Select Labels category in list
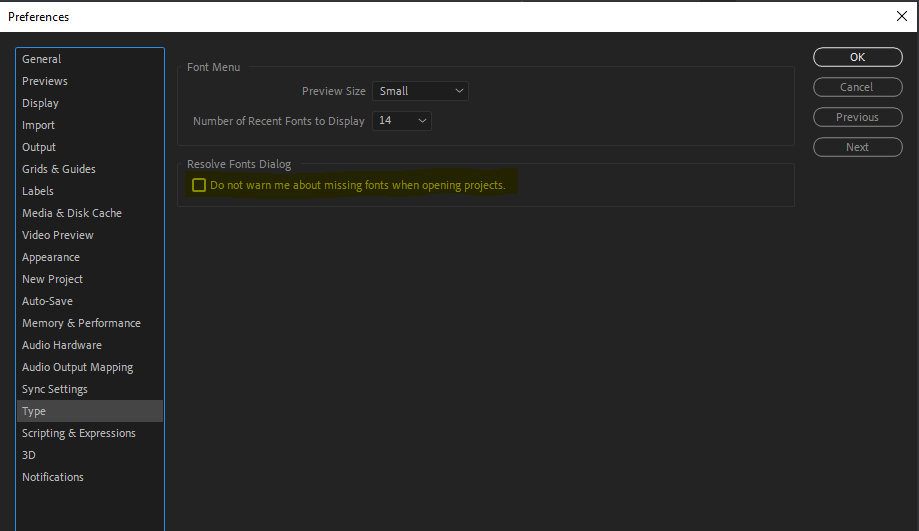The width and height of the screenshot is (919, 531). (x=90, y=191)
